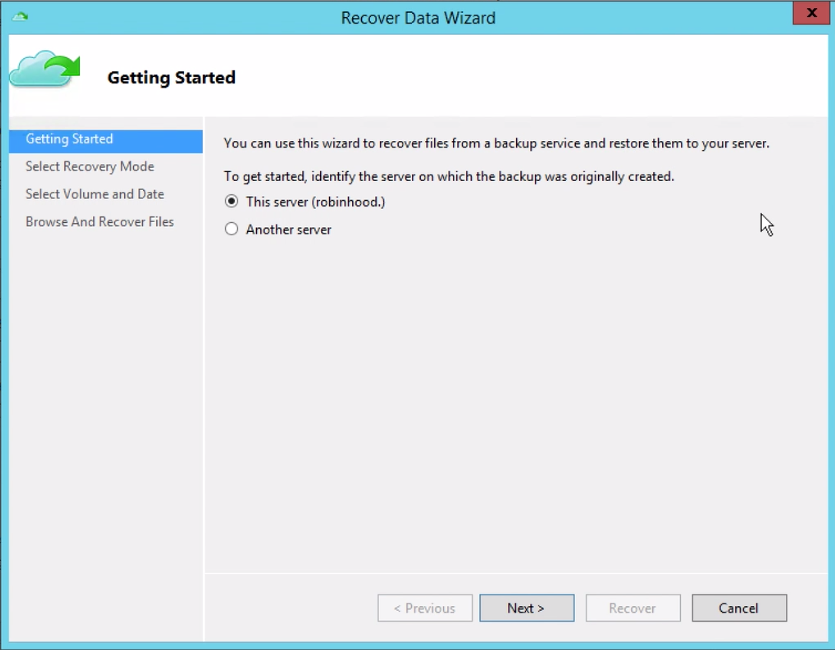The width and height of the screenshot is (835, 650).
Task: Go to Select Recovery Mode step
Action: pos(89,167)
